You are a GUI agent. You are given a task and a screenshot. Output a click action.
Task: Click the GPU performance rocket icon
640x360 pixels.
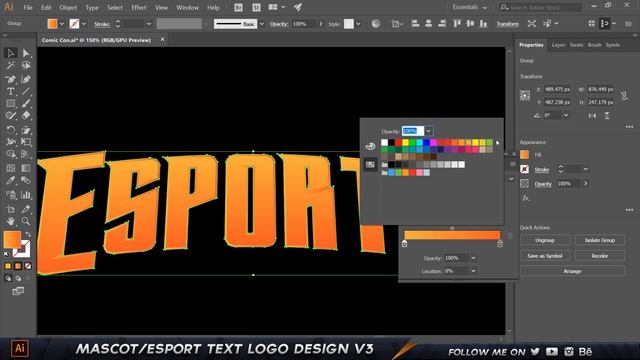point(298,7)
